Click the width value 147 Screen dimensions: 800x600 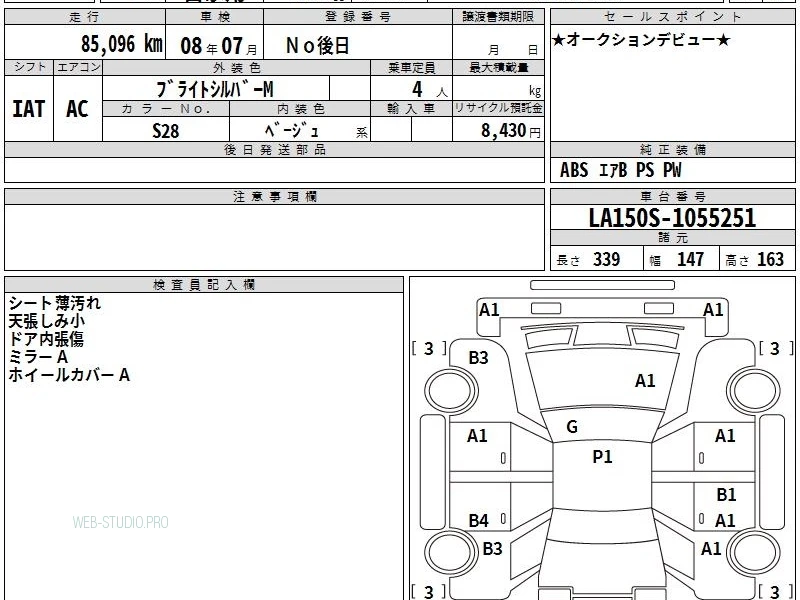(x=690, y=259)
